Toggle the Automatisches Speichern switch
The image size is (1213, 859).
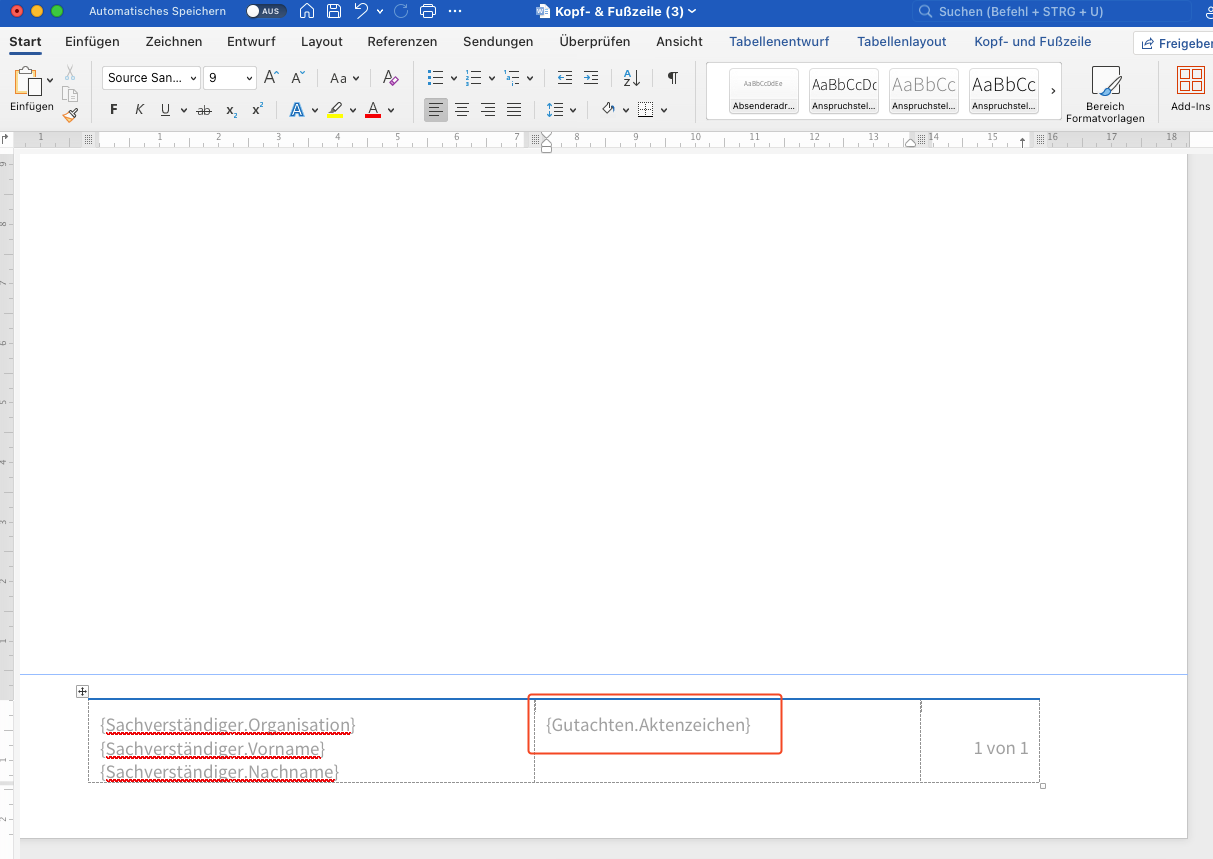267,12
